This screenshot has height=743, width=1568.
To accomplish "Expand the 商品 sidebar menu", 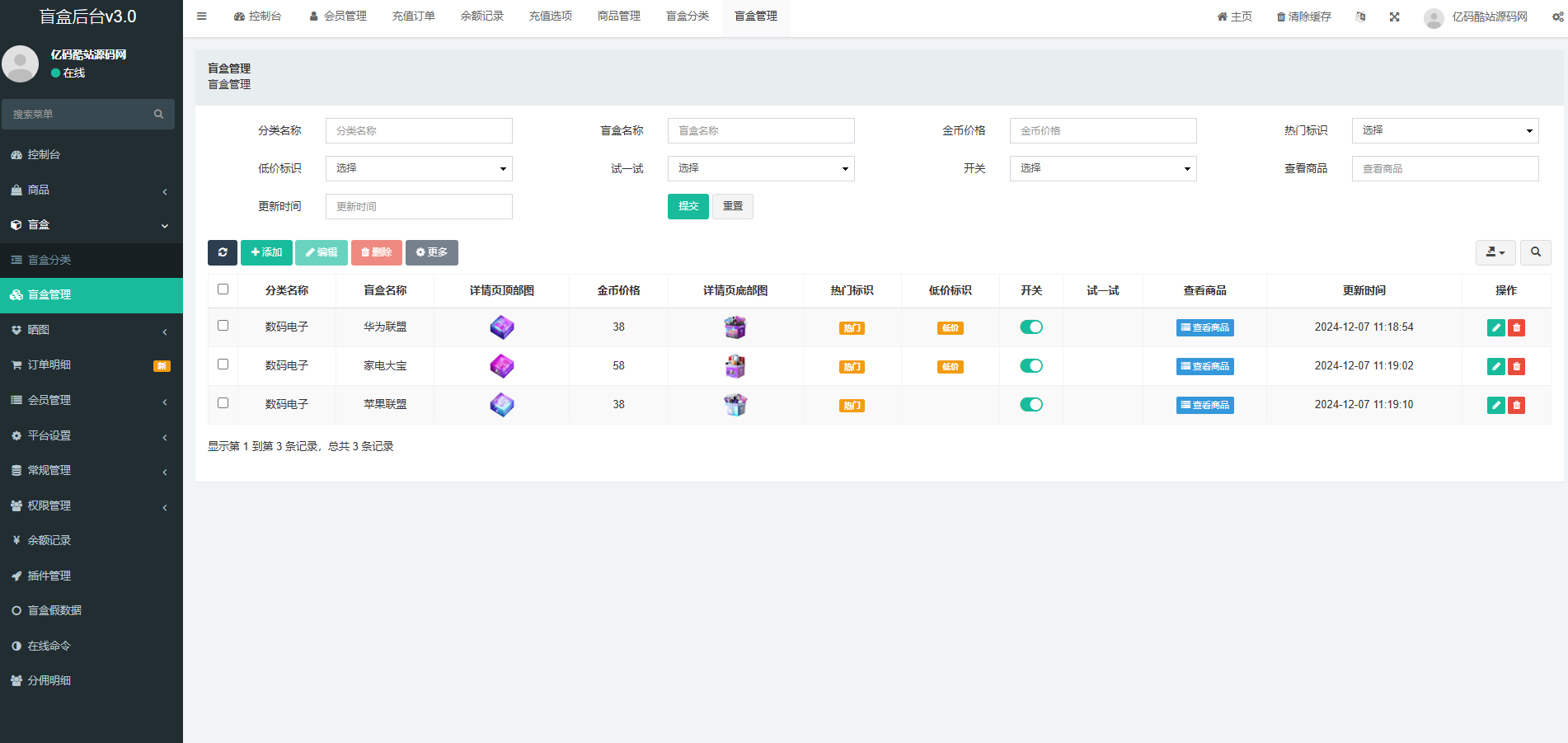I will tap(91, 190).
